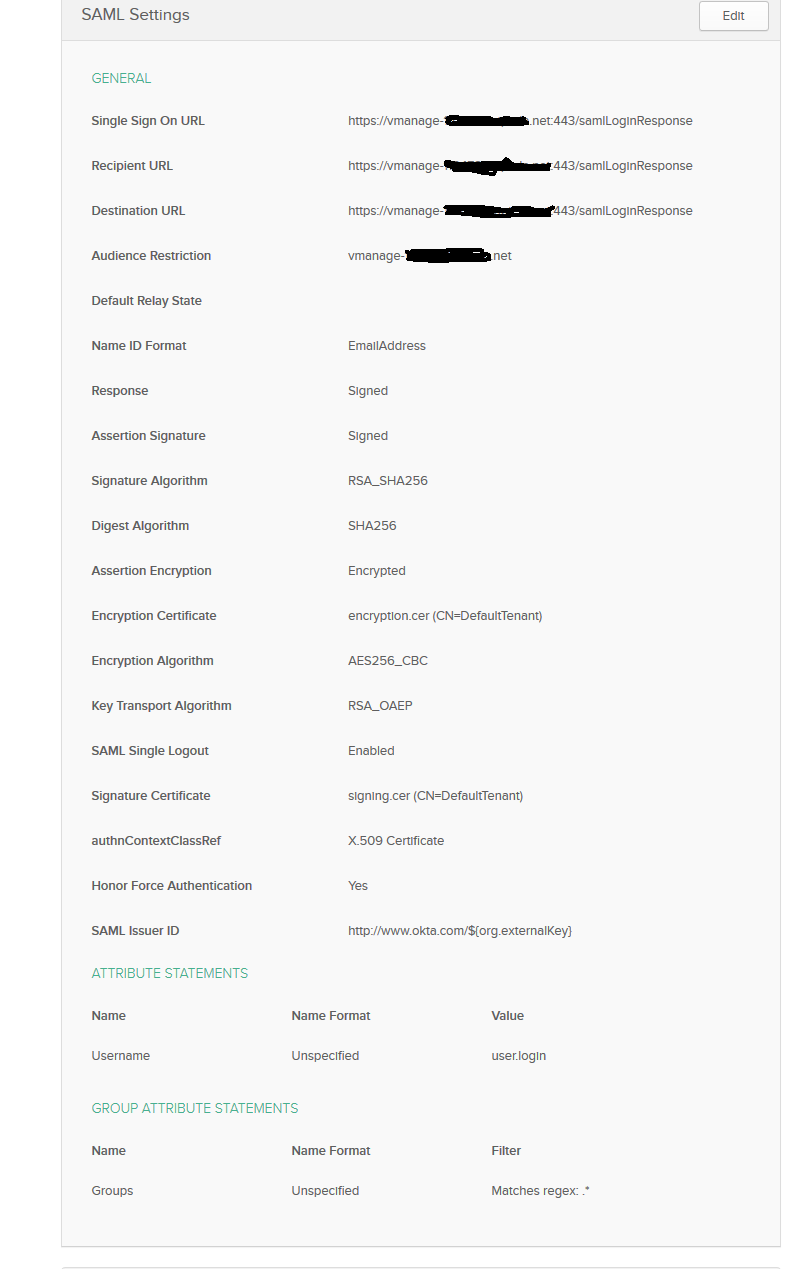The height and width of the screenshot is (1269, 808).
Task: Click the Edit button for SAML Settings
Action: click(732, 16)
